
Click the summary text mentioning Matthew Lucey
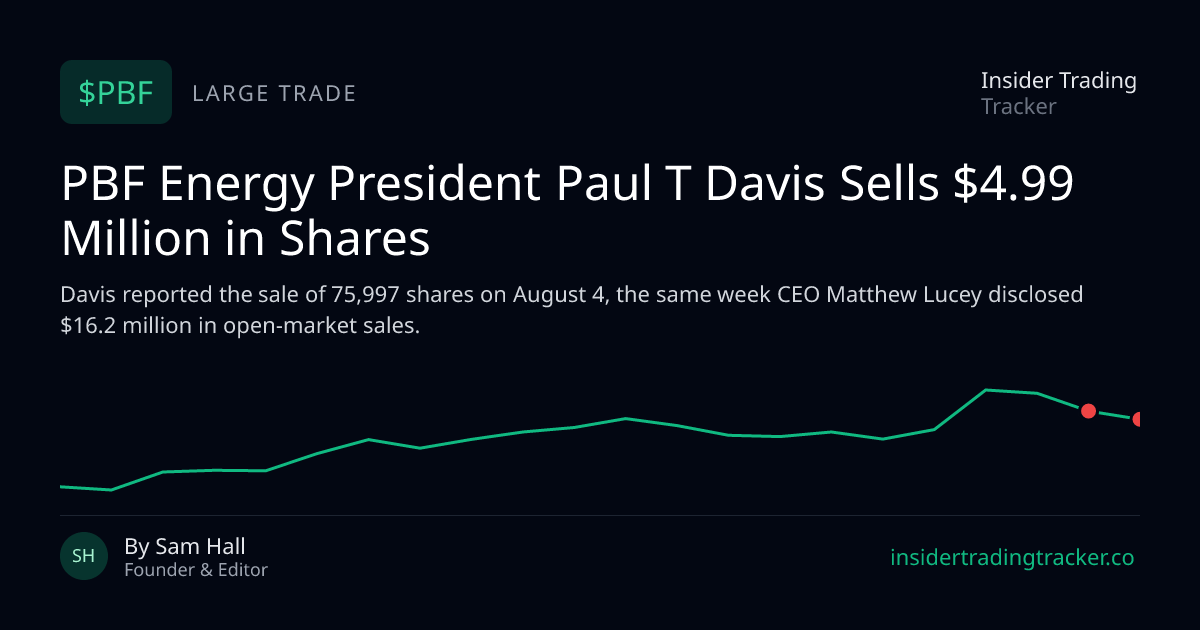[x=572, y=311]
